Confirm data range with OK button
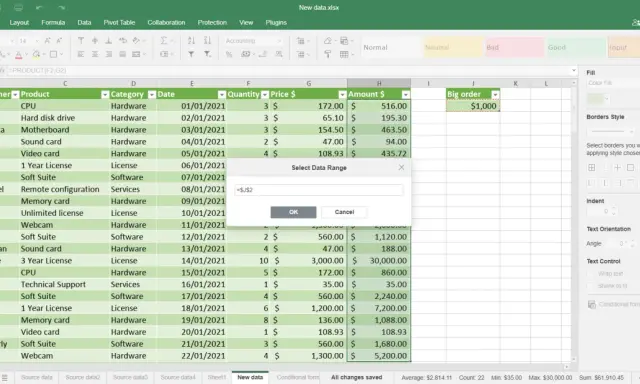The width and height of the screenshot is (640, 384). (x=293, y=212)
